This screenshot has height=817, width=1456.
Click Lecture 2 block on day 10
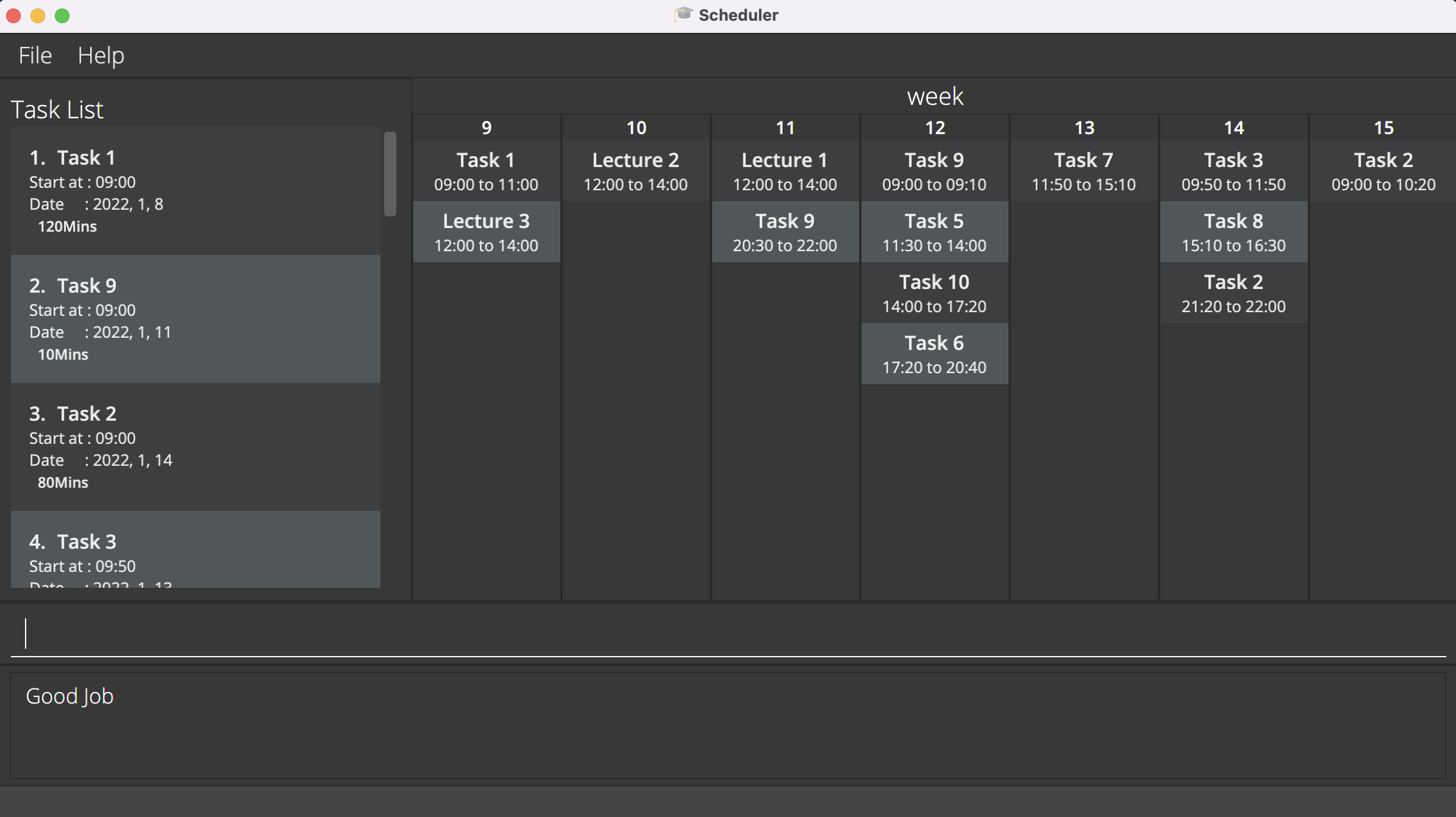[635, 171]
